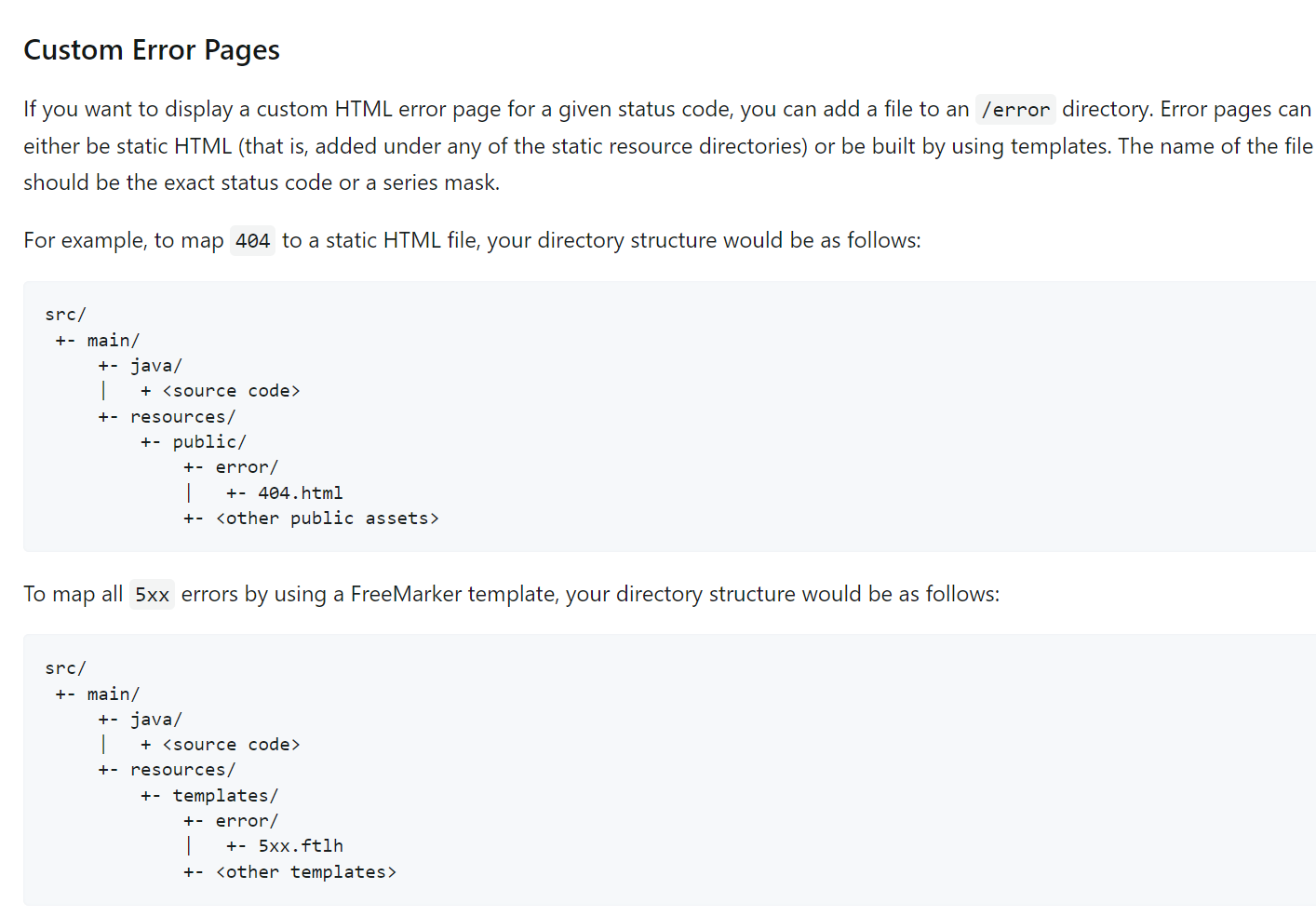
Task: Click the 5xx inline code snippet
Action: pyautogui.click(x=152, y=595)
